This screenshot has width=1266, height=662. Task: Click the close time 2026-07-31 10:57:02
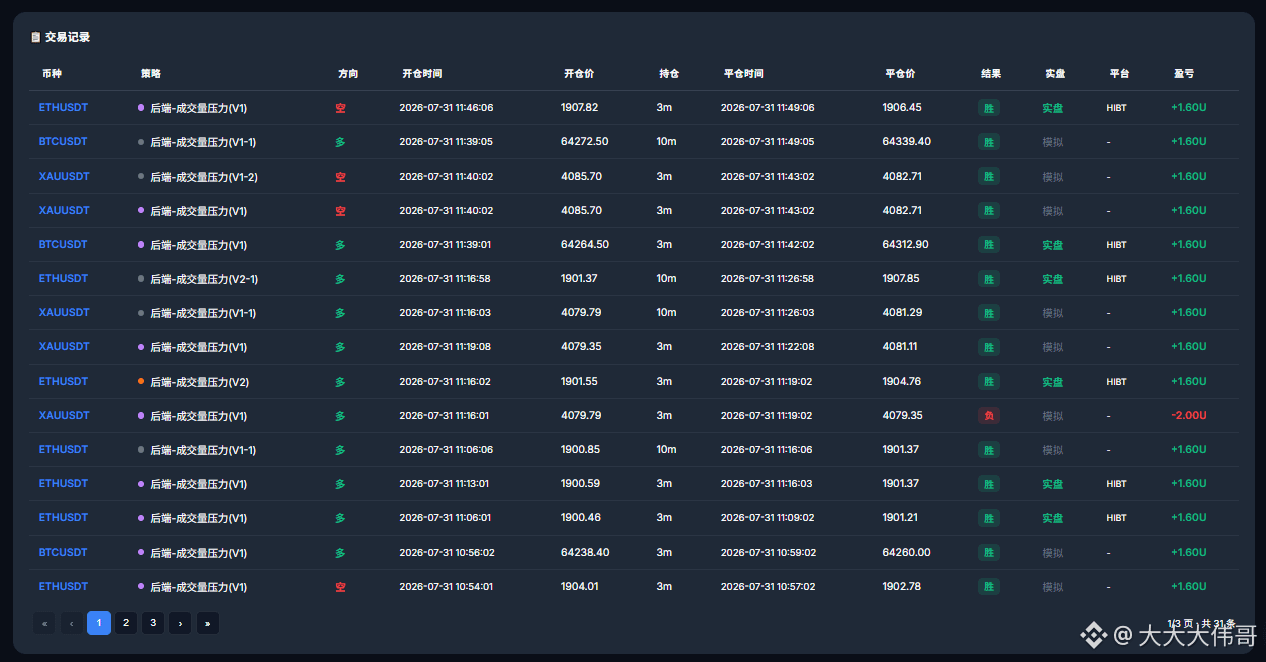tap(768, 587)
